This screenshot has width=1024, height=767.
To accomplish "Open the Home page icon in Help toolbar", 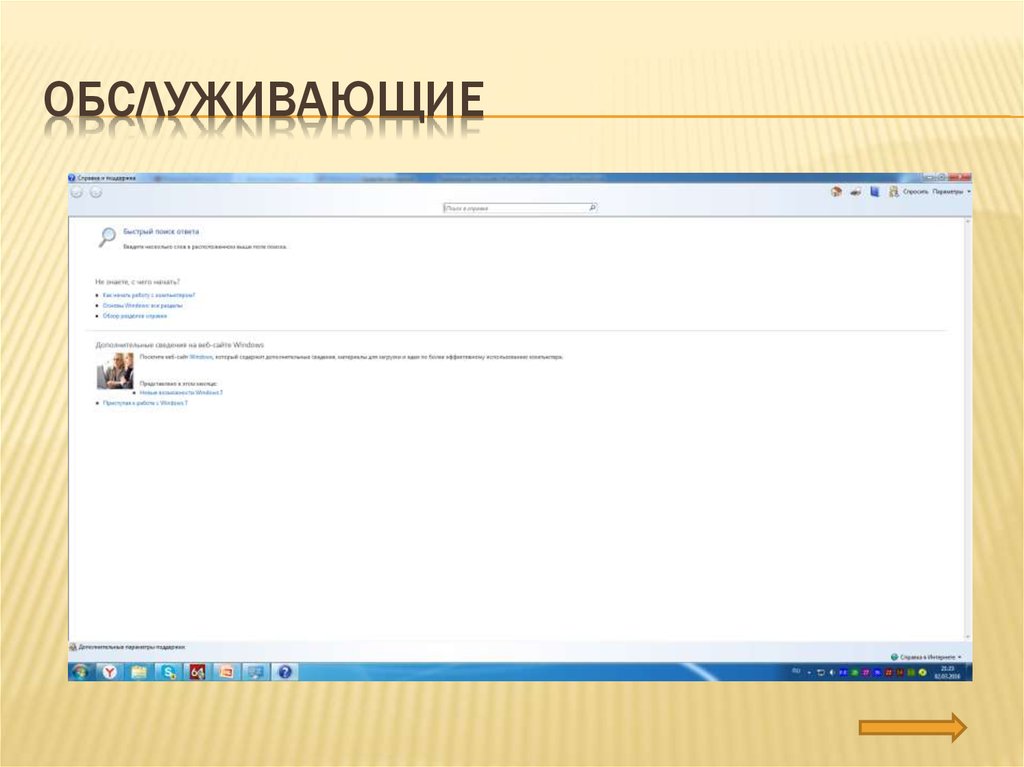I will [838, 192].
